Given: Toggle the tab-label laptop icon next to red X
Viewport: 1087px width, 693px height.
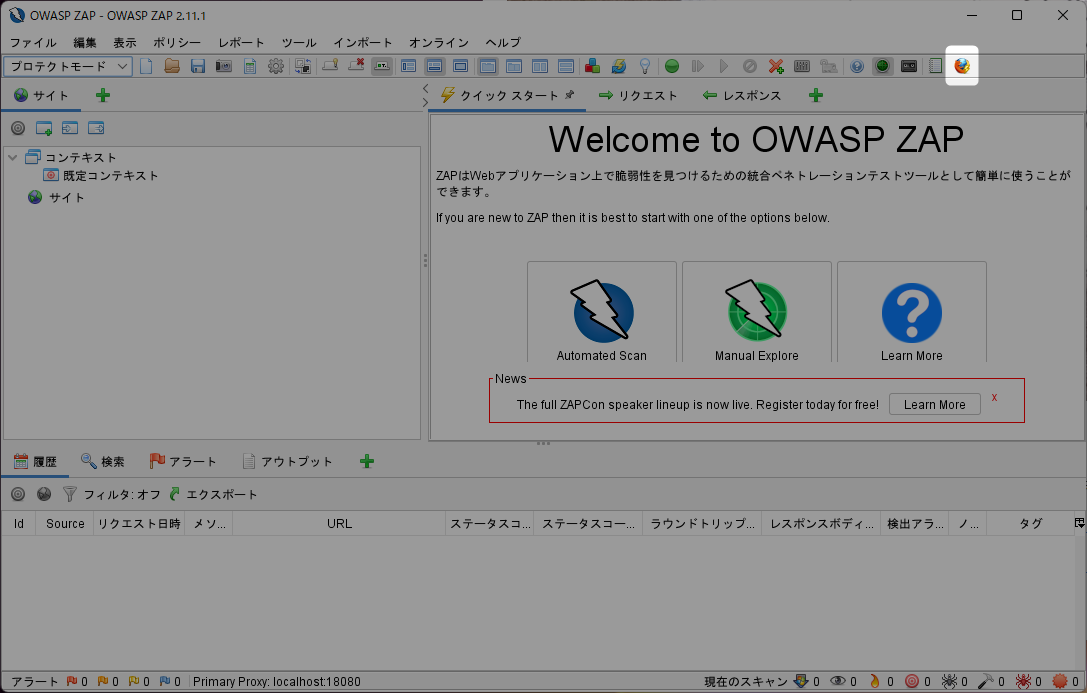Looking at the screenshot, I should pos(381,66).
